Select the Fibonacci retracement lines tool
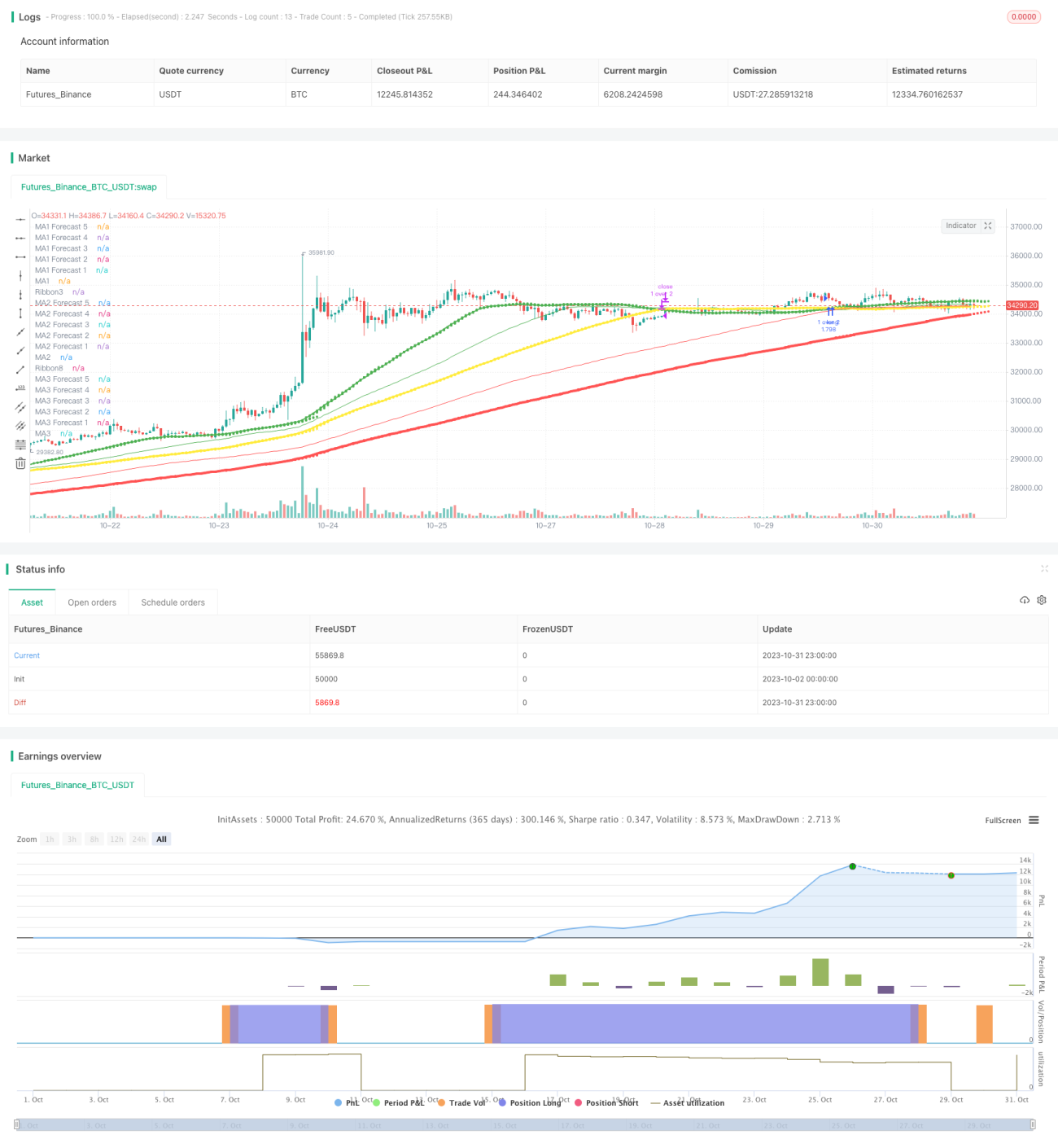 (x=20, y=445)
